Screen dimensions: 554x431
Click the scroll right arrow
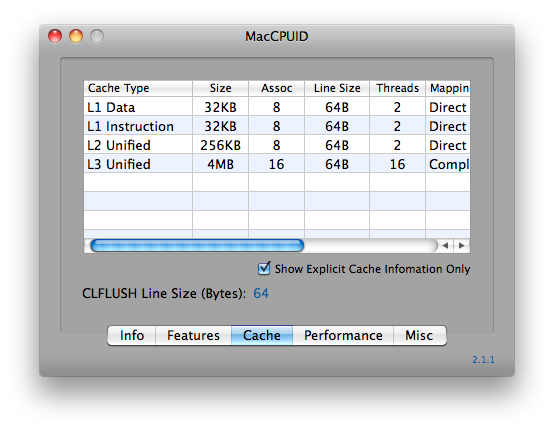461,245
